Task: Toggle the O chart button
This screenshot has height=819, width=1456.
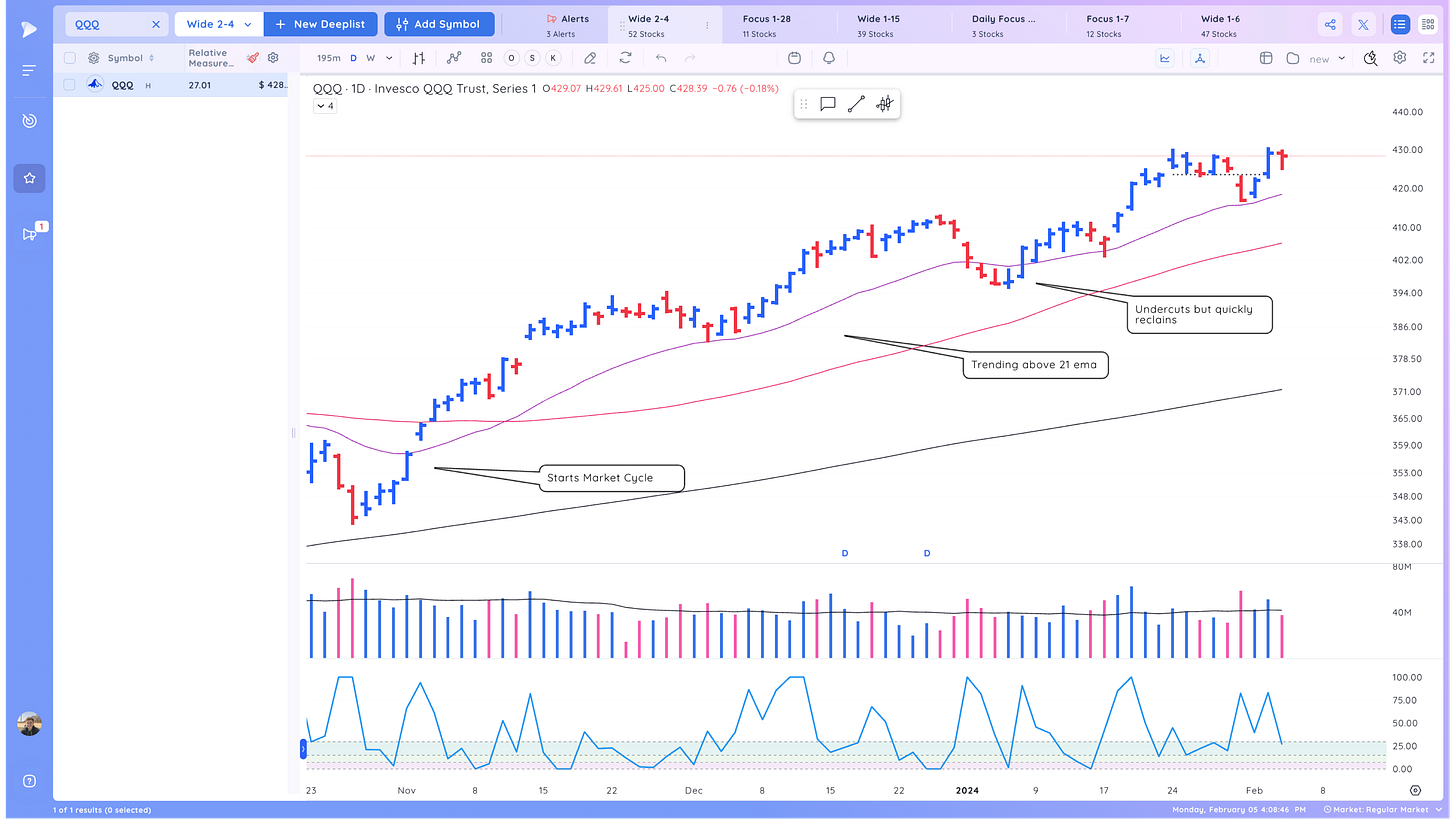Action: pyautogui.click(x=511, y=58)
